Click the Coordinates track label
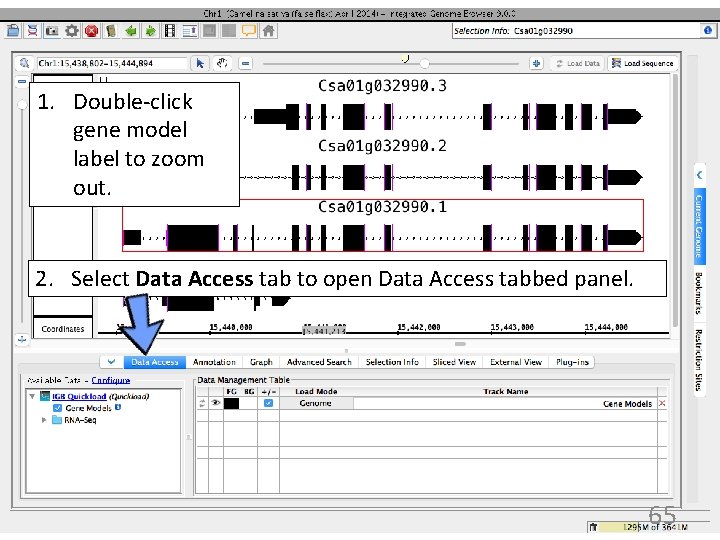This screenshot has height=540, width=720. click(x=63, y=329)
